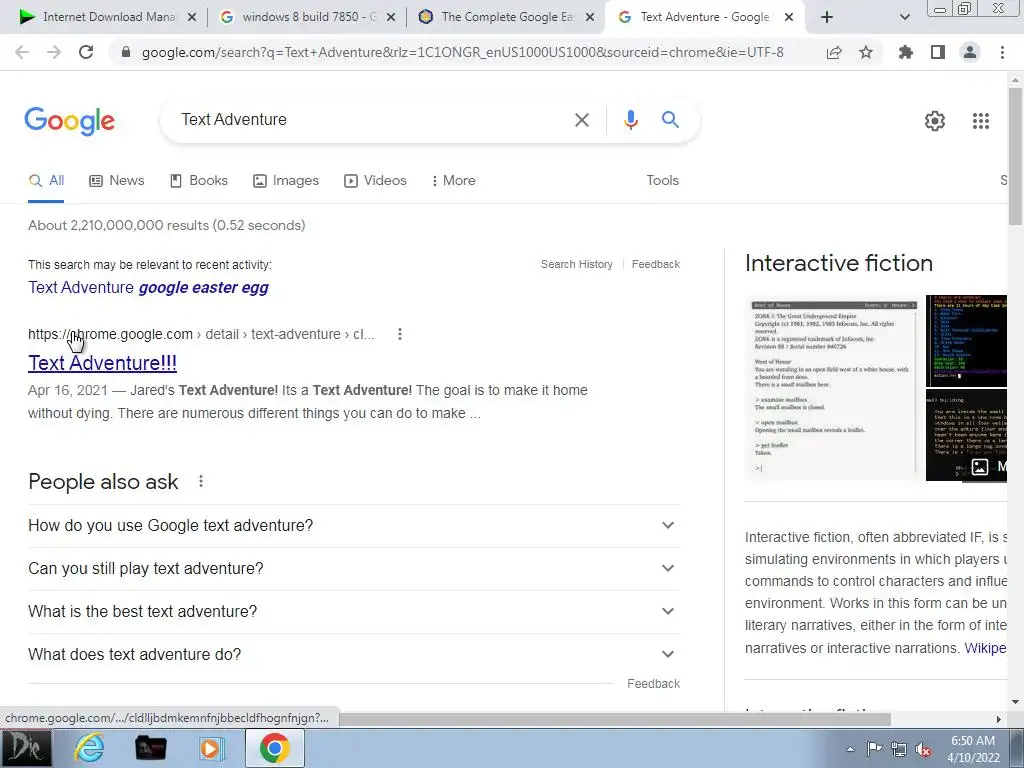Image resolution: width=1024 pixels, height=768 pixels.
Task: Open the Zork screenshot thumbnail
Action: [x=834, y=388]
